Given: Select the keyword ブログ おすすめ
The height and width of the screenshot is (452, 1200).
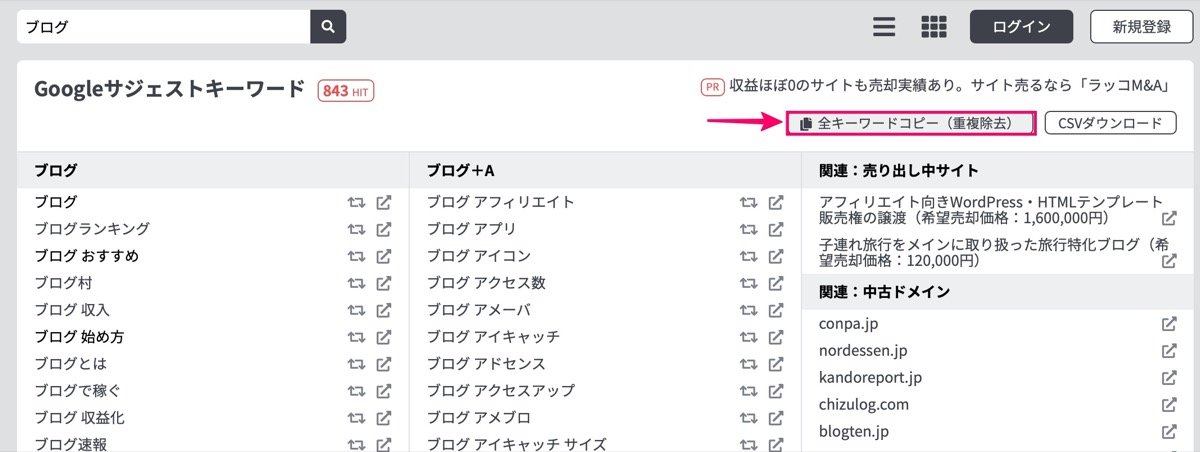Looking at the screenshot, I should coord(86,256).
